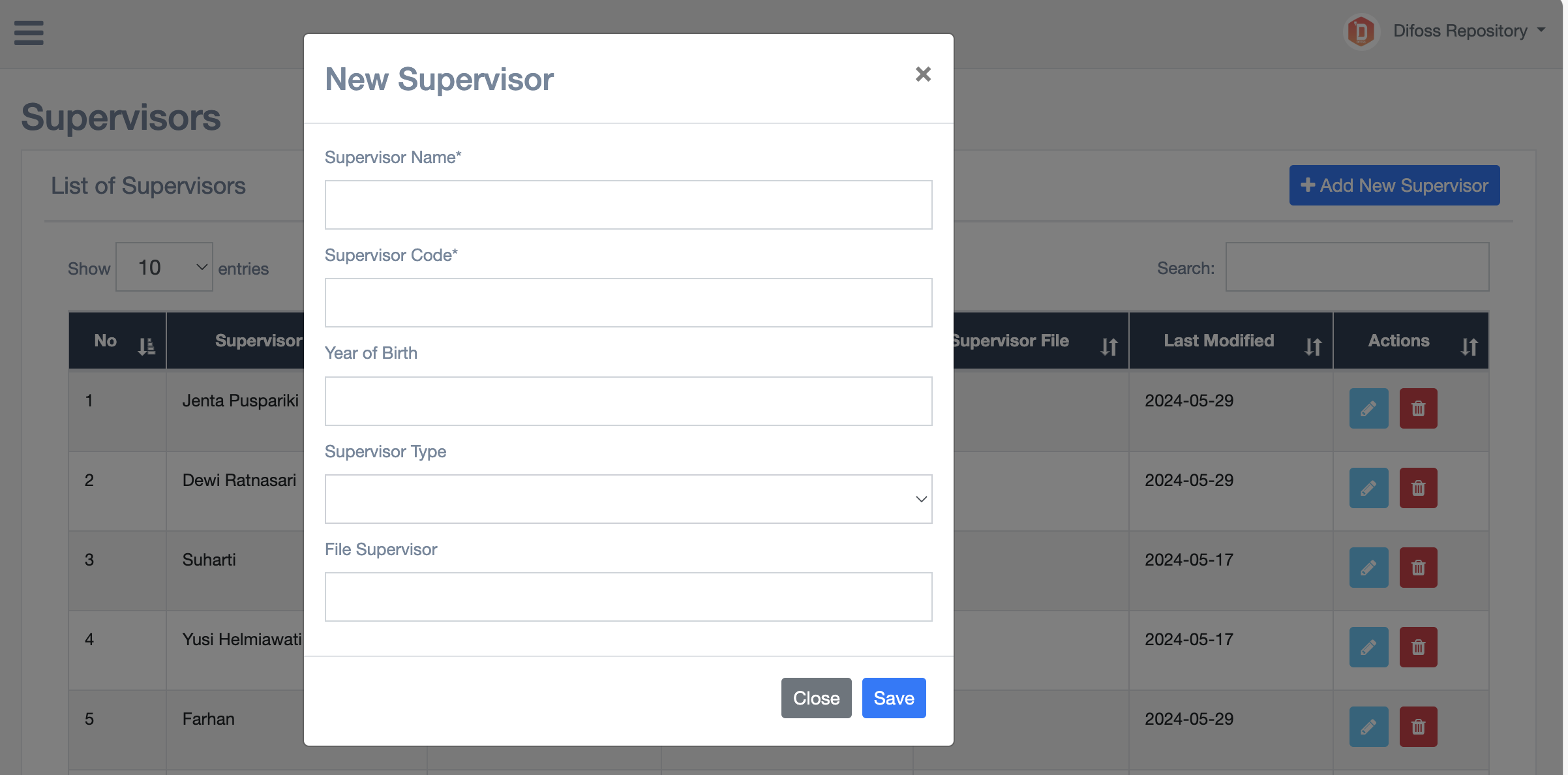The width and height of the screenshot is (1568, 775).
Task: Focus the Supervisor Name input field
Action: click(628, 205)
